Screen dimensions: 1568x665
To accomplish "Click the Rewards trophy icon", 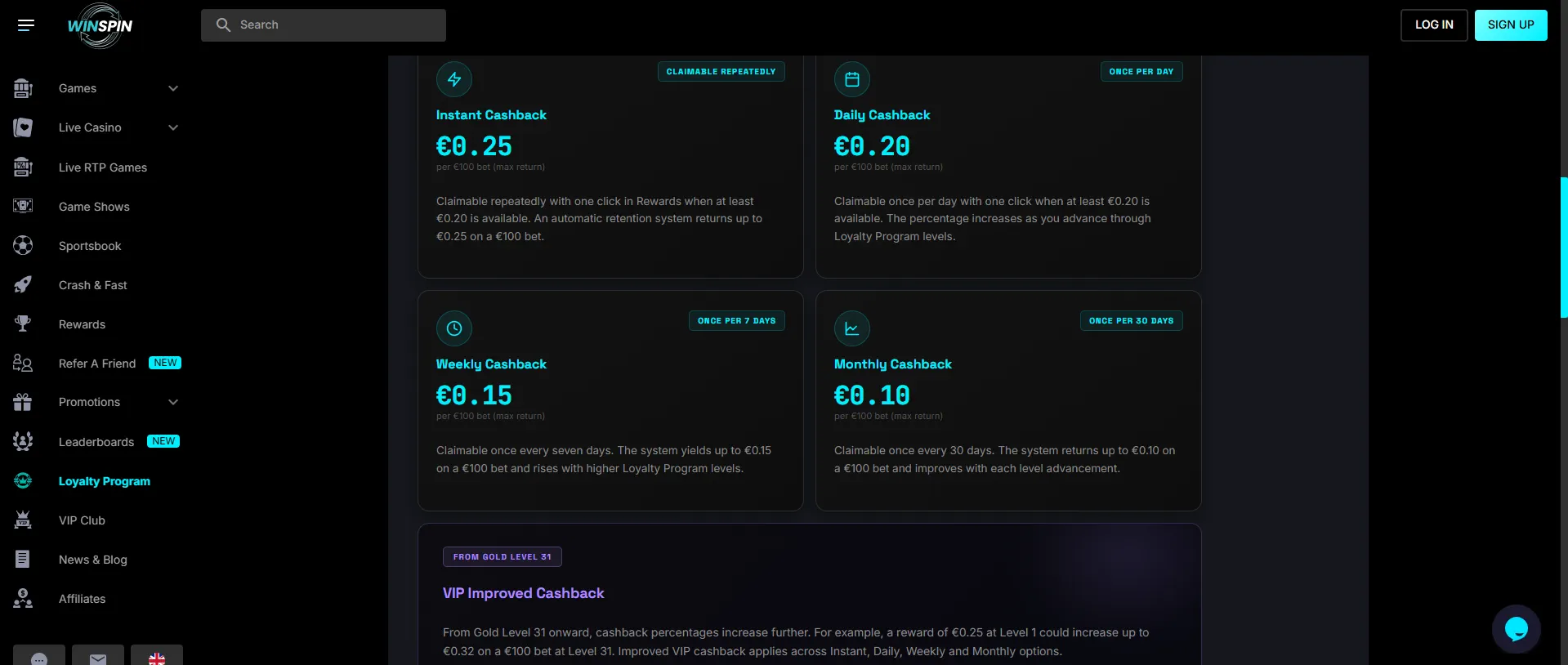I will 23,324.
